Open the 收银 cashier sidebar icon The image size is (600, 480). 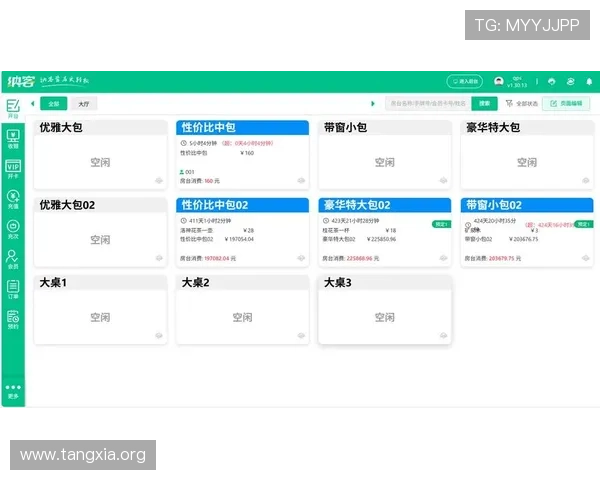[x=13, y=139]
